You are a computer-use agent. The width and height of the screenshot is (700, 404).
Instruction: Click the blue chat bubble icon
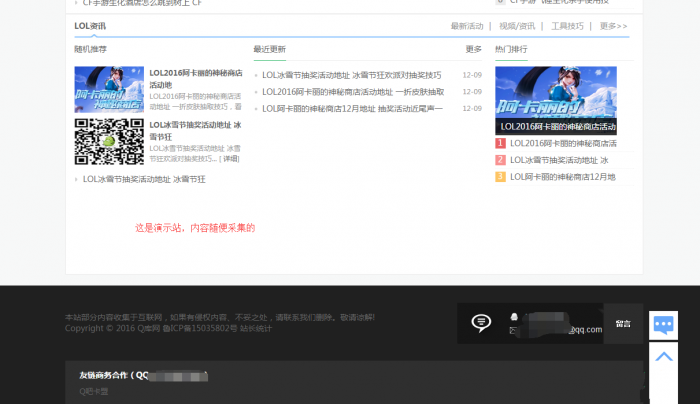click(x=663, y=324)
